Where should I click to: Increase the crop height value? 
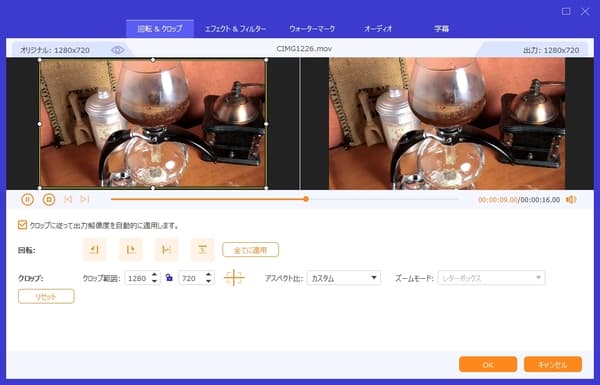click(x=208, y=274)
